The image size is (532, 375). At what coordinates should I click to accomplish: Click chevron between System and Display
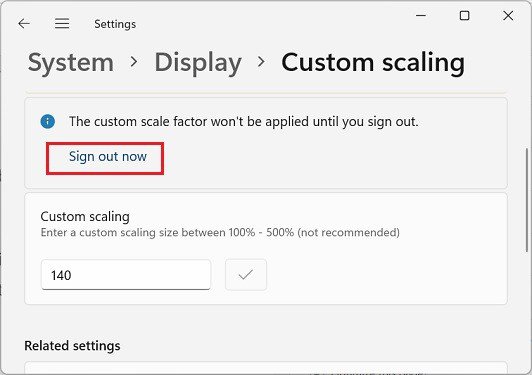[134, 62]
